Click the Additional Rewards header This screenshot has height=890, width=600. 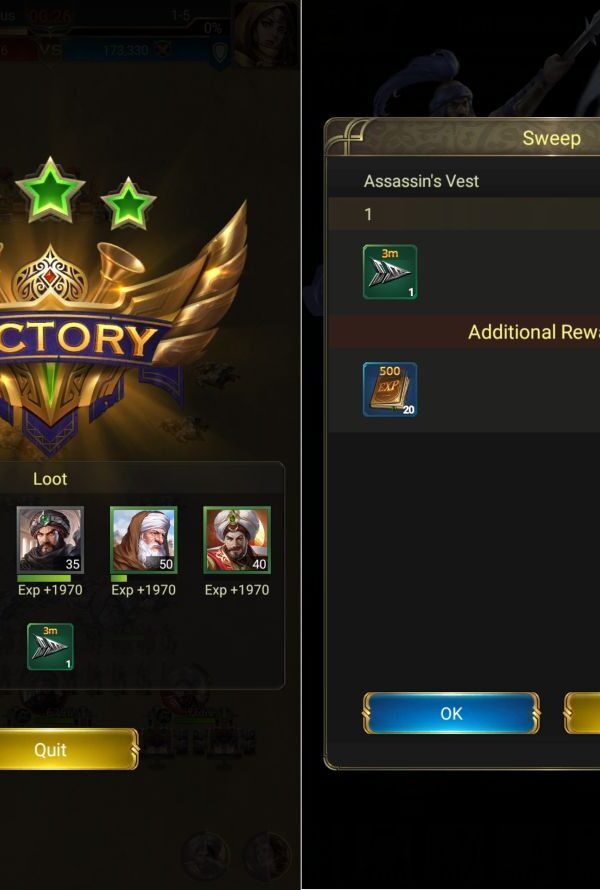(x=534, y=332)
